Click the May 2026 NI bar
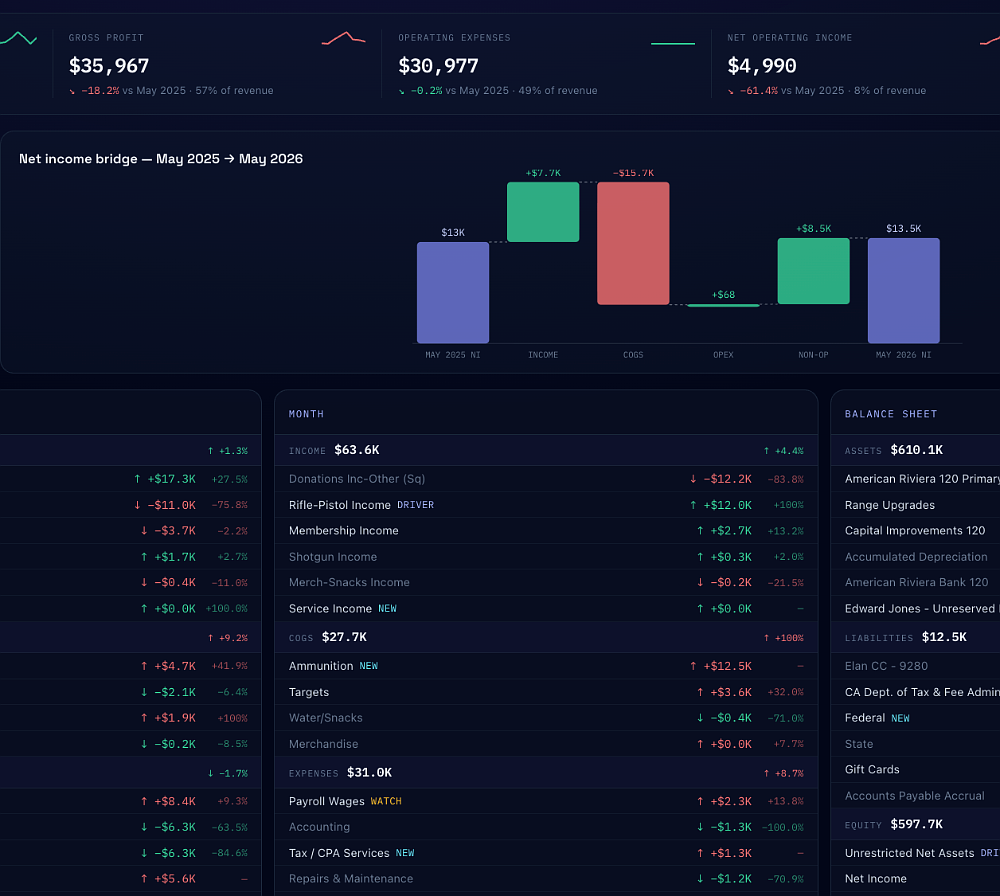Viewport: 1000px width, 896px height. pyautogui.click(x=903, y=291)
